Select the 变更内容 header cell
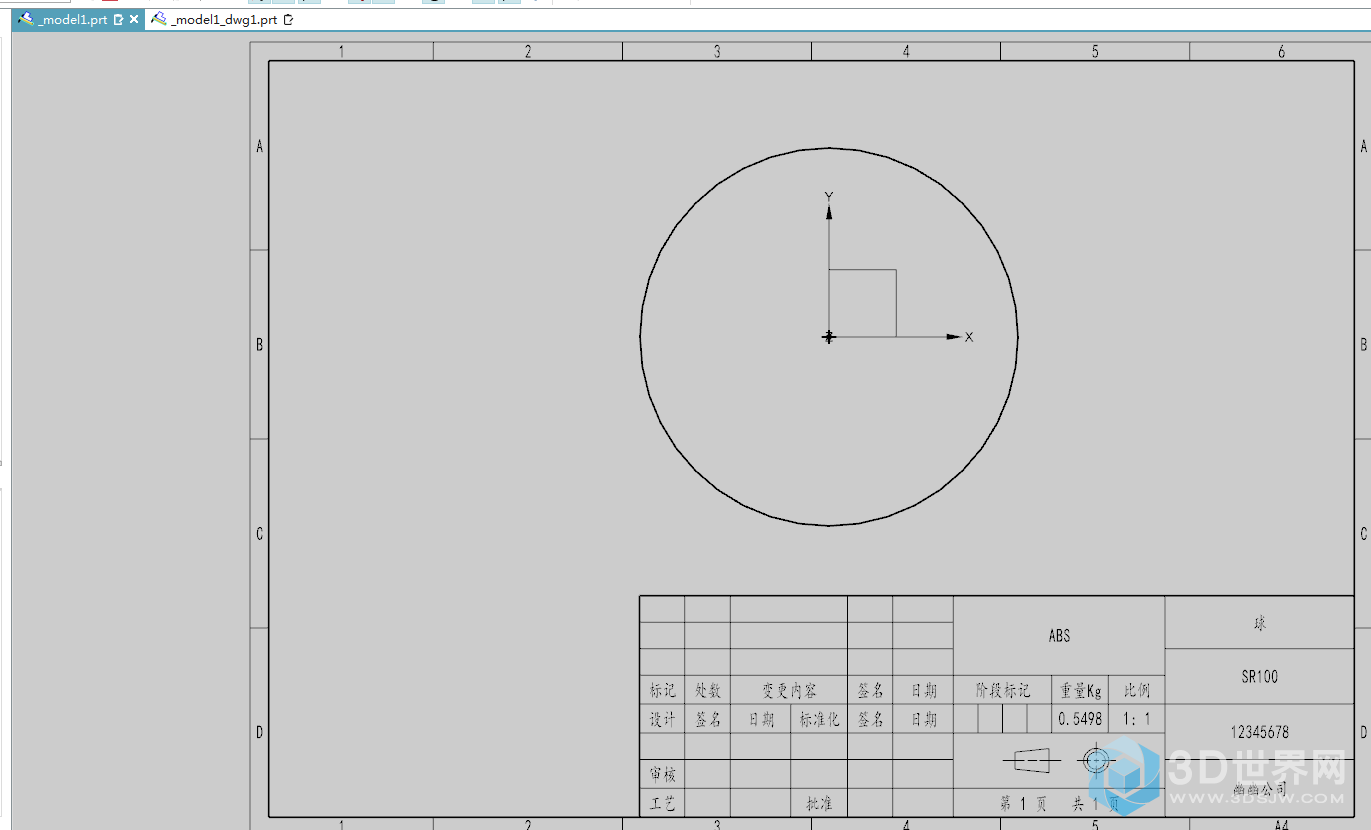 pos(789,690)
